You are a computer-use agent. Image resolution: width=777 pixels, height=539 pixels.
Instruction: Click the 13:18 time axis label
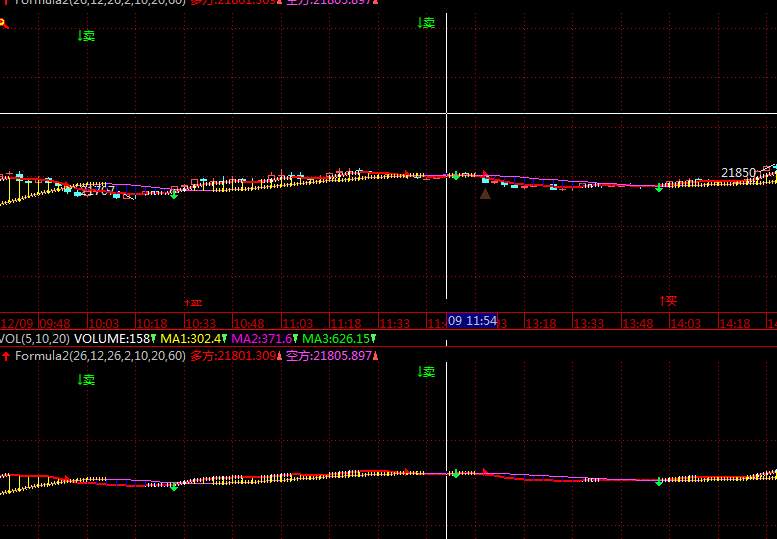pyautogui.click(x=541, y=323)
